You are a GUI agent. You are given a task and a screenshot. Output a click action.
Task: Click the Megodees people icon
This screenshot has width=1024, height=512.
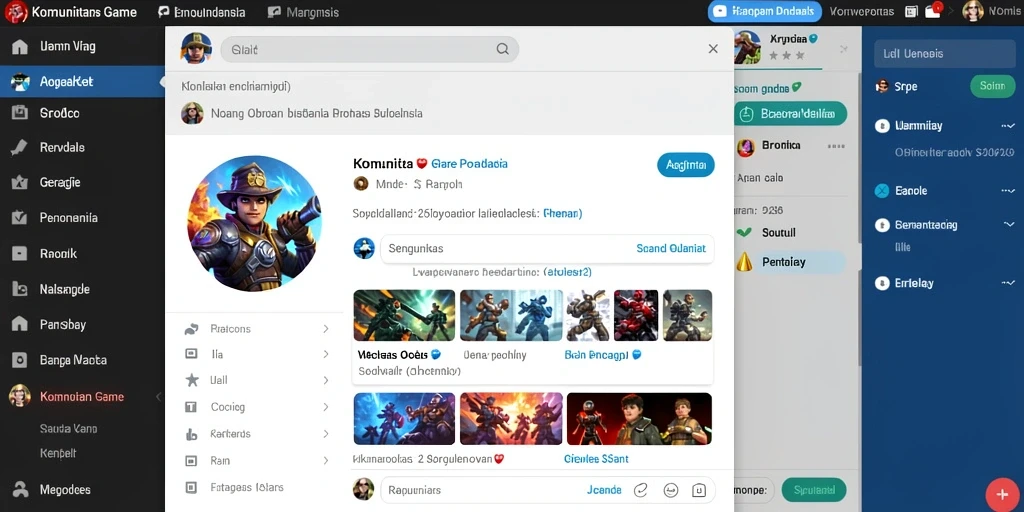click(x=20, y=489)
